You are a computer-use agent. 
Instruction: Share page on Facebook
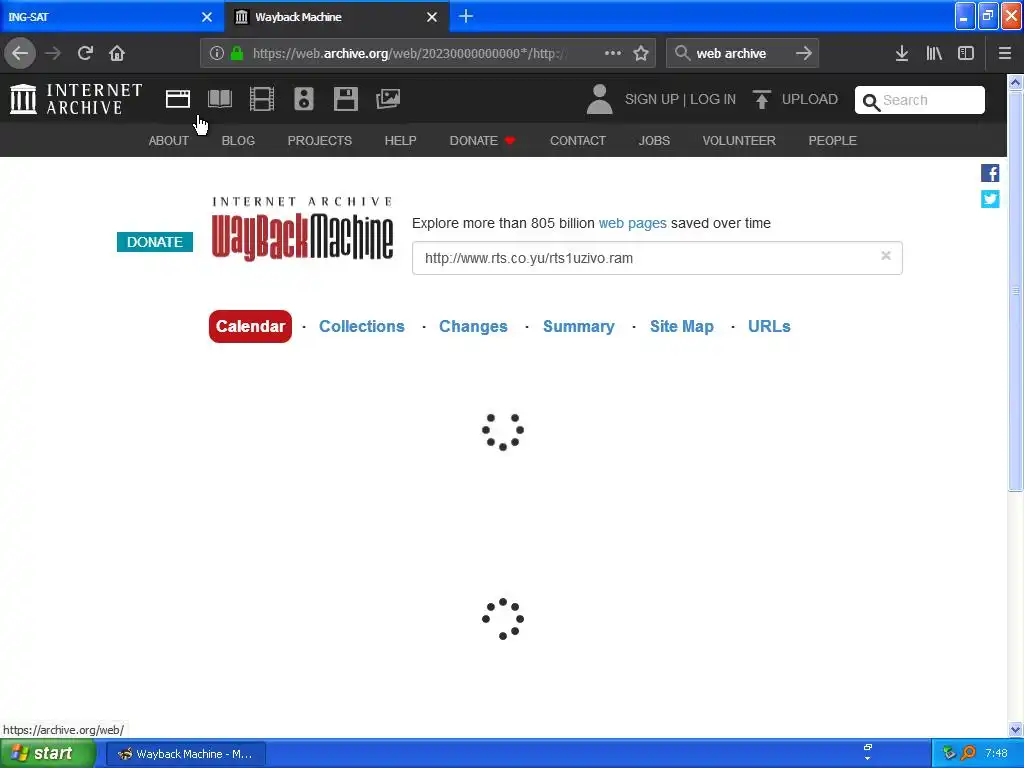[x=990, y=173]
